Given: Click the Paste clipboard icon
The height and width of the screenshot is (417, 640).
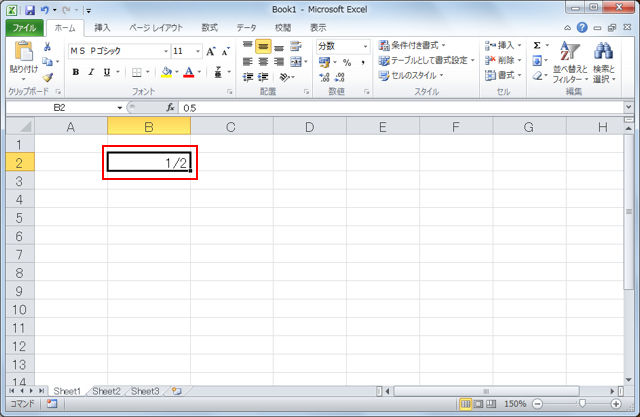Looking at the screenshot, I should click(24, 51).
